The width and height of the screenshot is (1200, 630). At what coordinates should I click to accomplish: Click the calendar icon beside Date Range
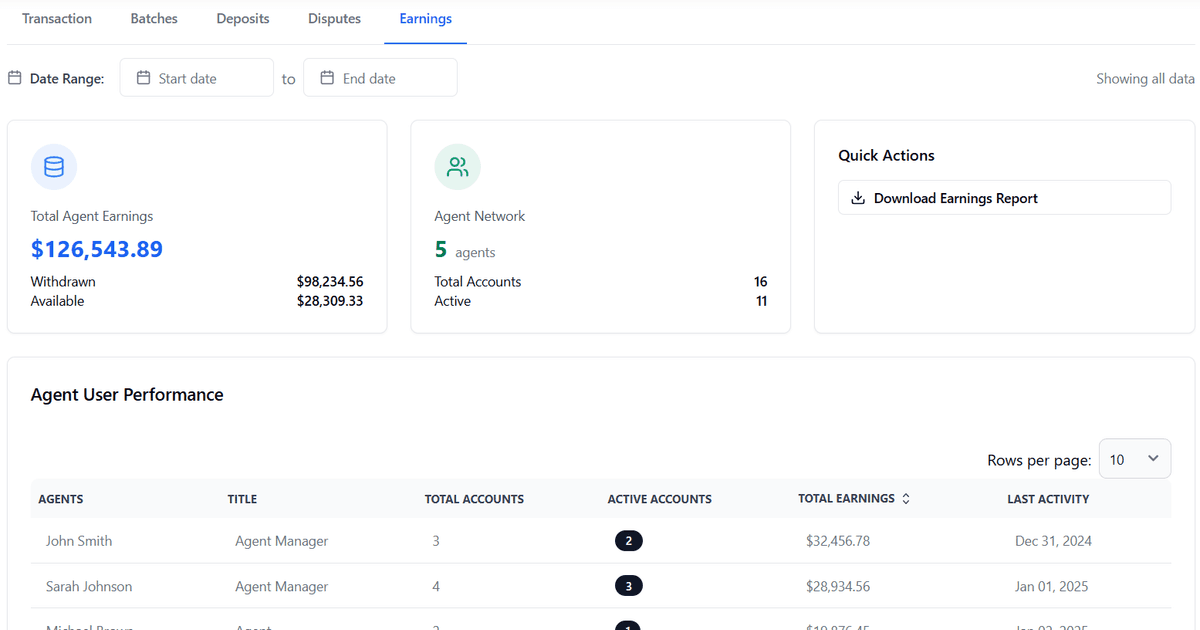point(15,78)
